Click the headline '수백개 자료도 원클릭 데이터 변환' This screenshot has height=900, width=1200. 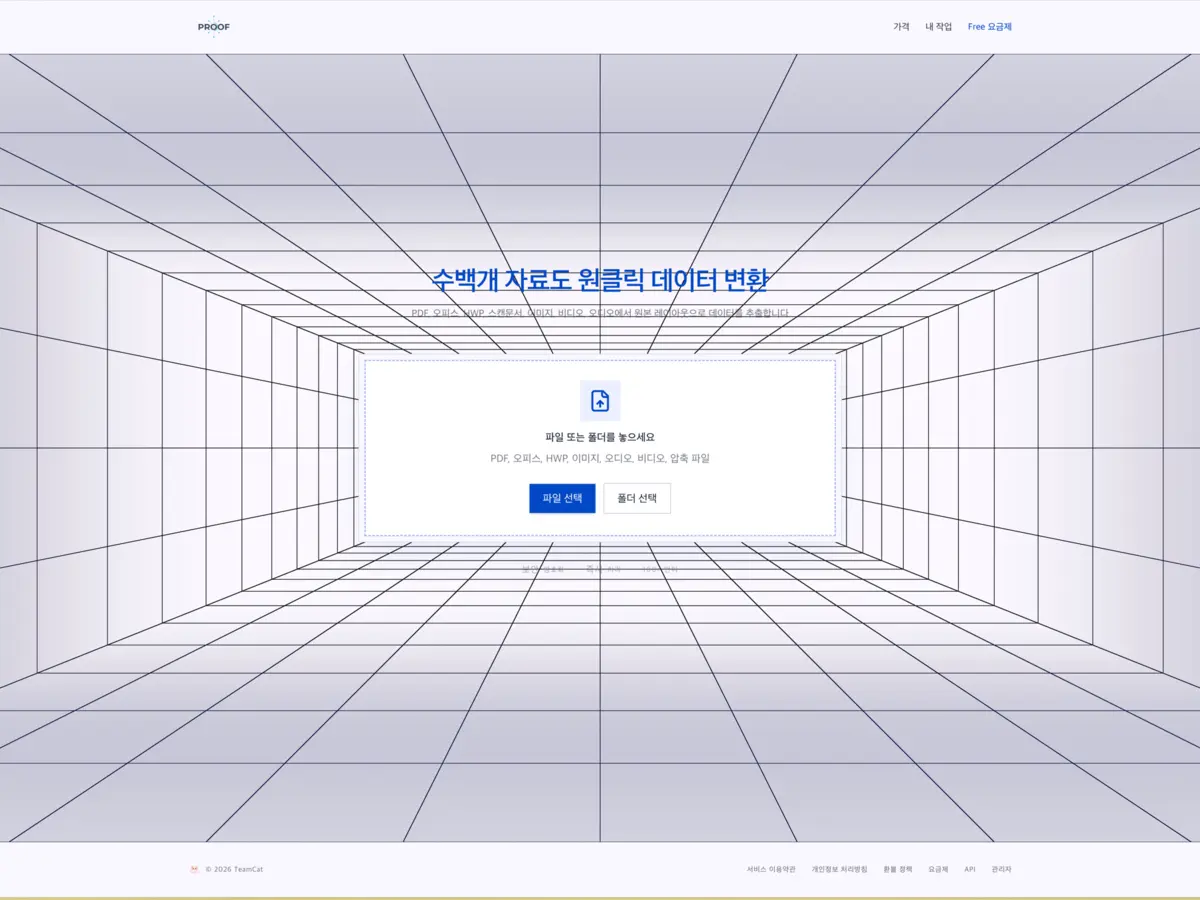click(600, 280)
